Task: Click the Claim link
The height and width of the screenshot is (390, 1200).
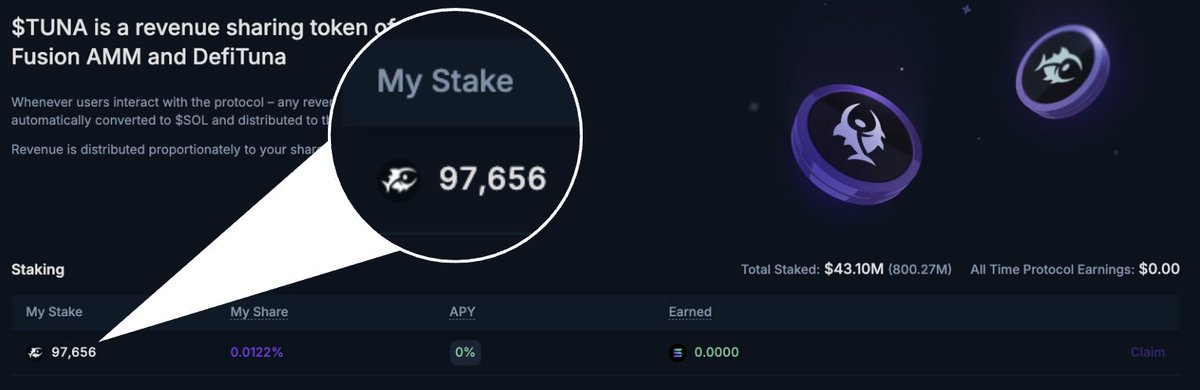Action: 1147,352
